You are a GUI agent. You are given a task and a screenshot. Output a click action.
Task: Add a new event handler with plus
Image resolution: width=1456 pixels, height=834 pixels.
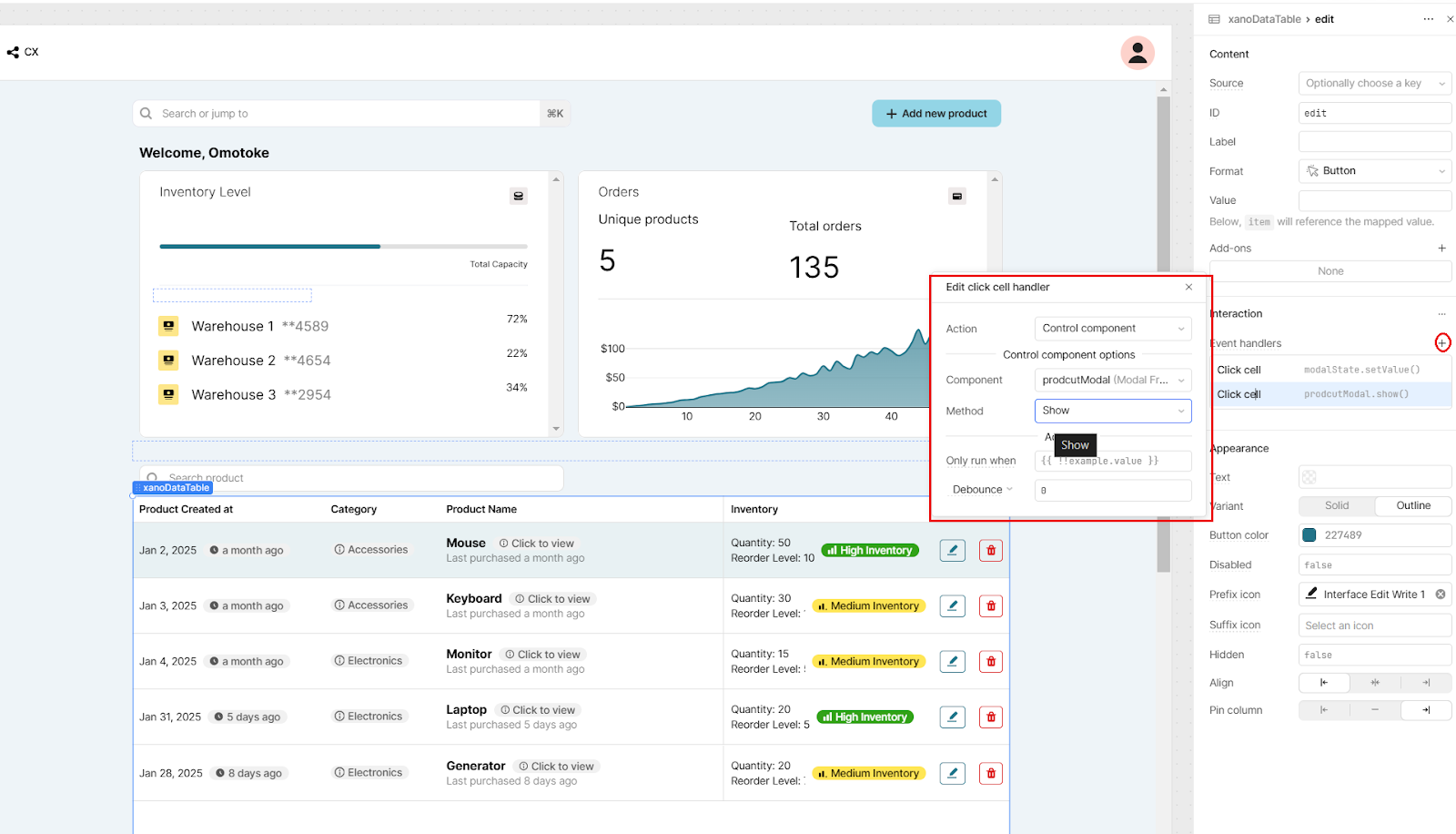[x=1442, y=342]
